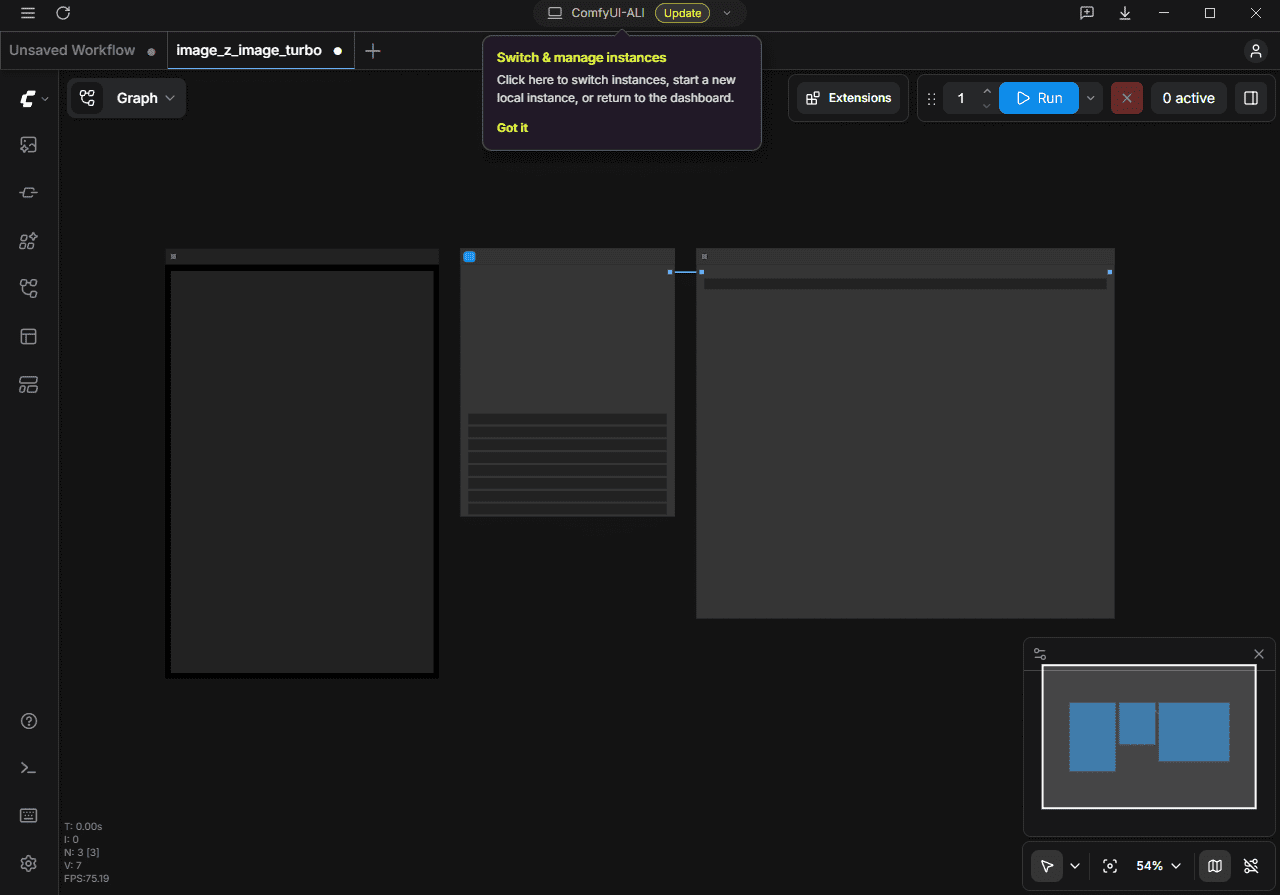The width and height of the screenshot is (1280, 895).
Task: Run the workflow with the Run button
Action: coord(1039,98)
